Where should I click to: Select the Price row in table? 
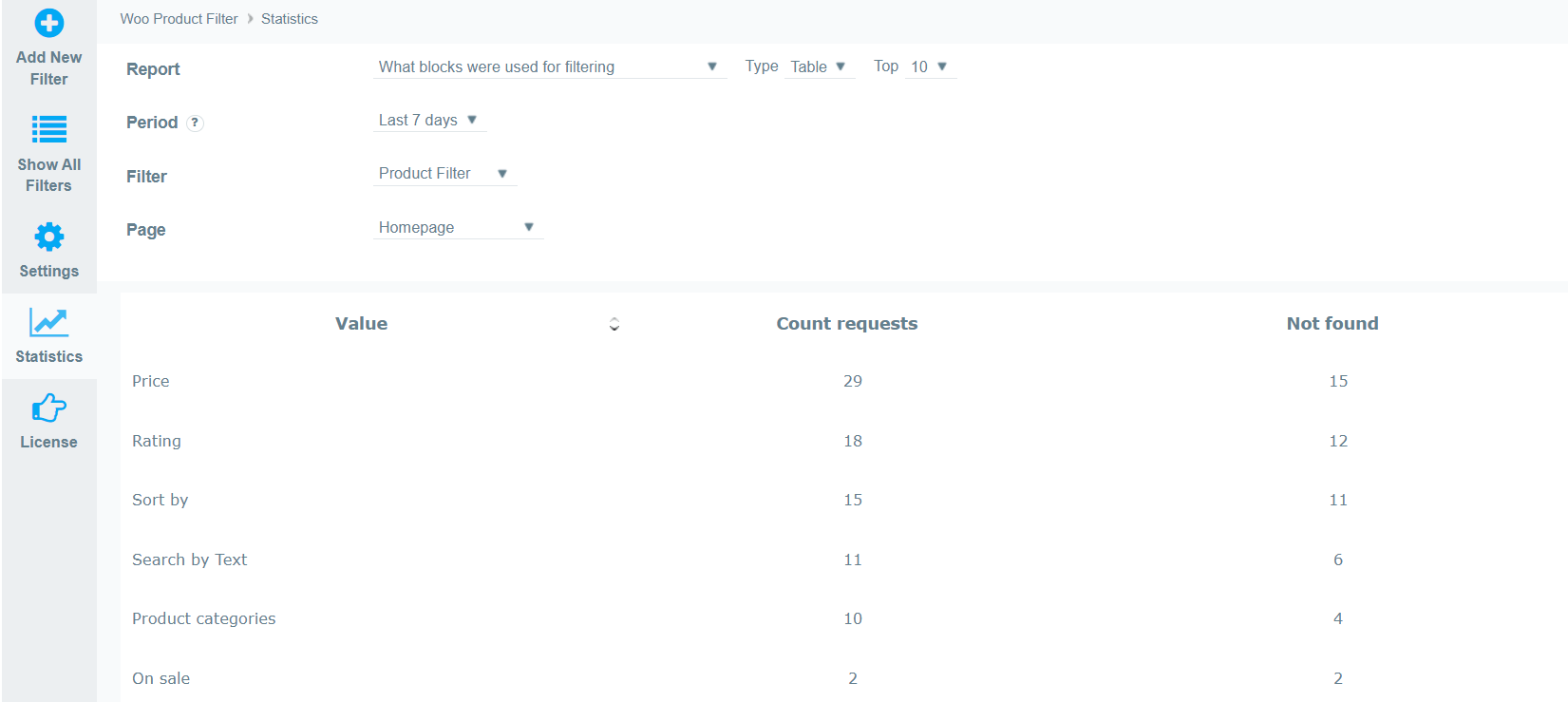click(x=843, y=381)
